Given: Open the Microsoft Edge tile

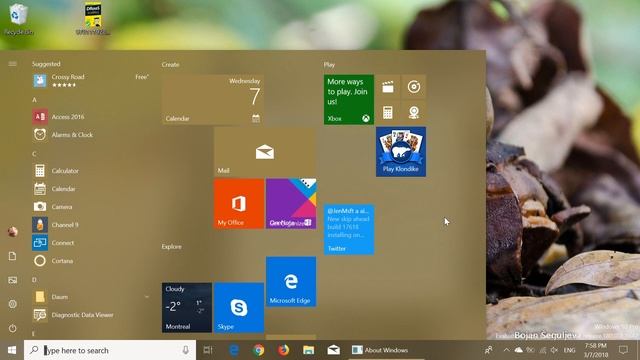Looking at the screenshot, I should tap(291, 282).
